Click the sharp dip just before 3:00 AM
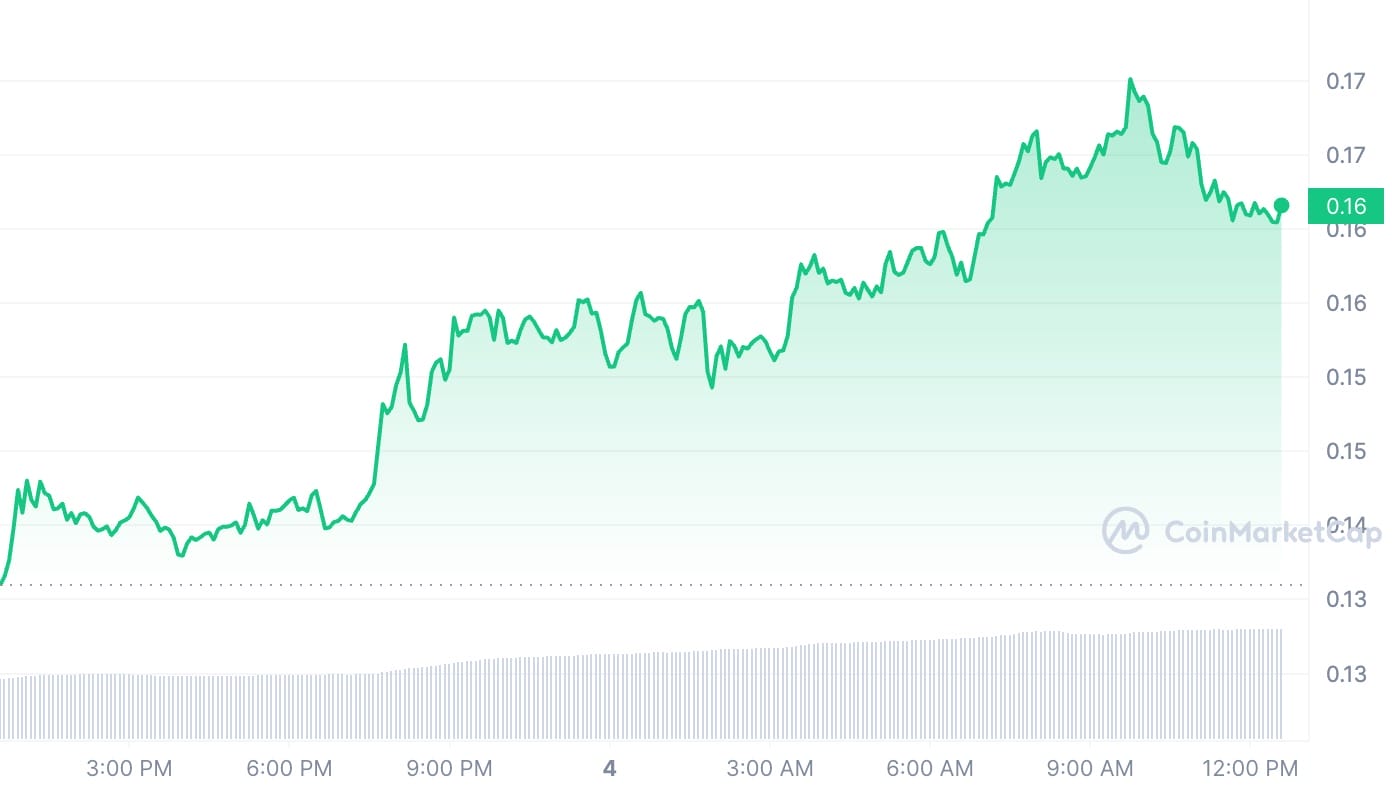 click(712, 387)
